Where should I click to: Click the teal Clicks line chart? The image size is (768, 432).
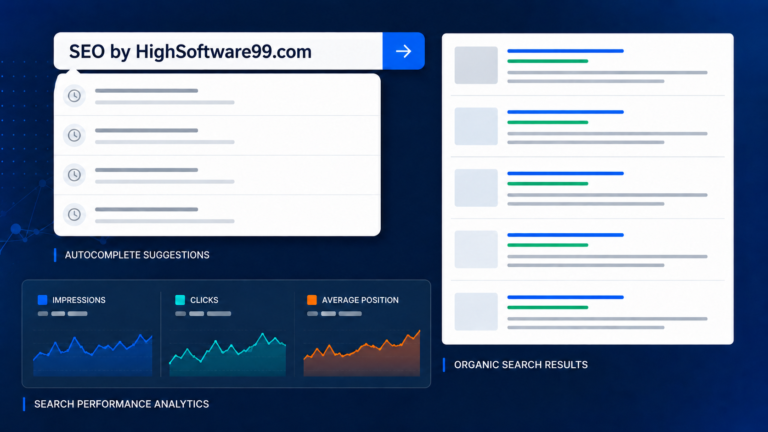coord(228,355)
